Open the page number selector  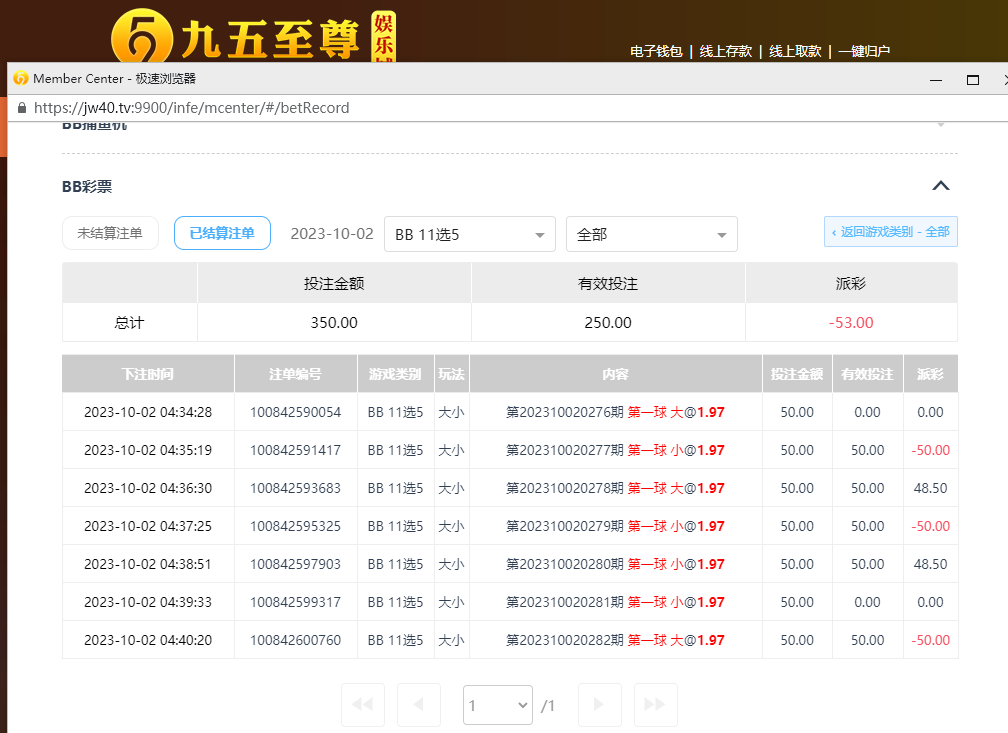(498, 705)
